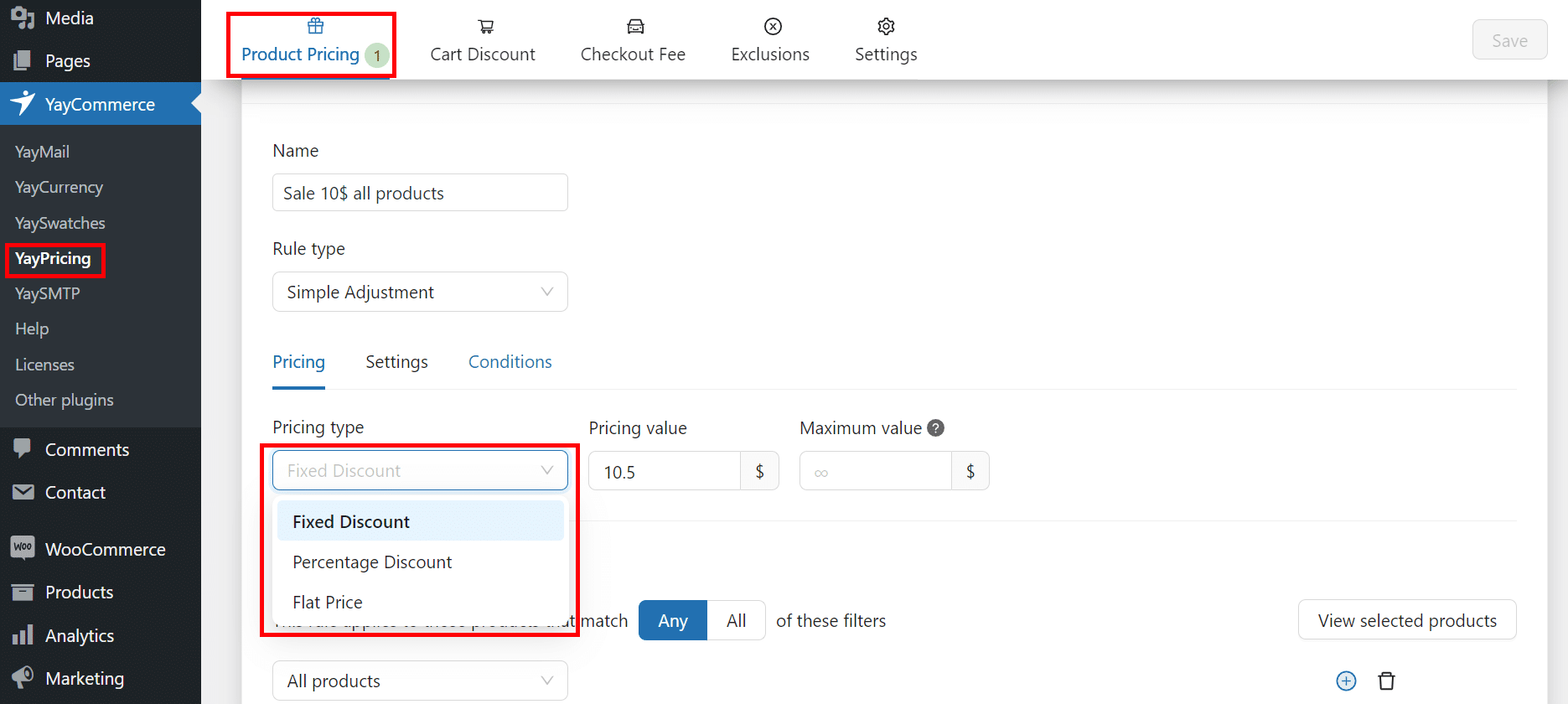The height and width of the screenshot is (704, 1568).
Task: Open the top Settings tab
Action: 886,40
